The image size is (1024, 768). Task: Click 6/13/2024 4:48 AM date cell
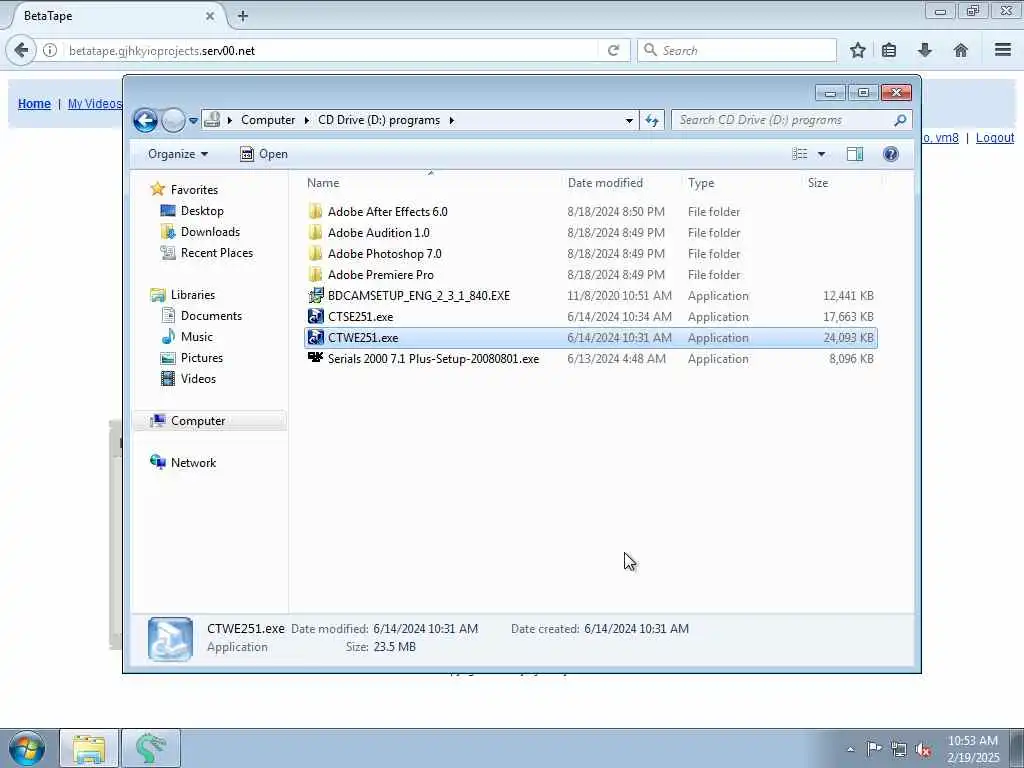tap(616, 358)
